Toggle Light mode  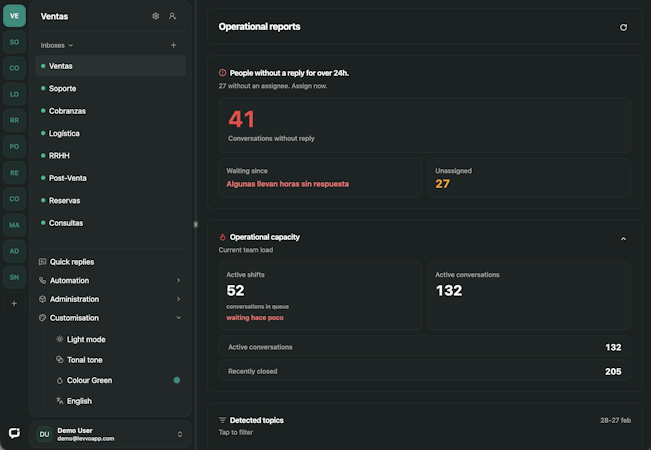point(86,340)
